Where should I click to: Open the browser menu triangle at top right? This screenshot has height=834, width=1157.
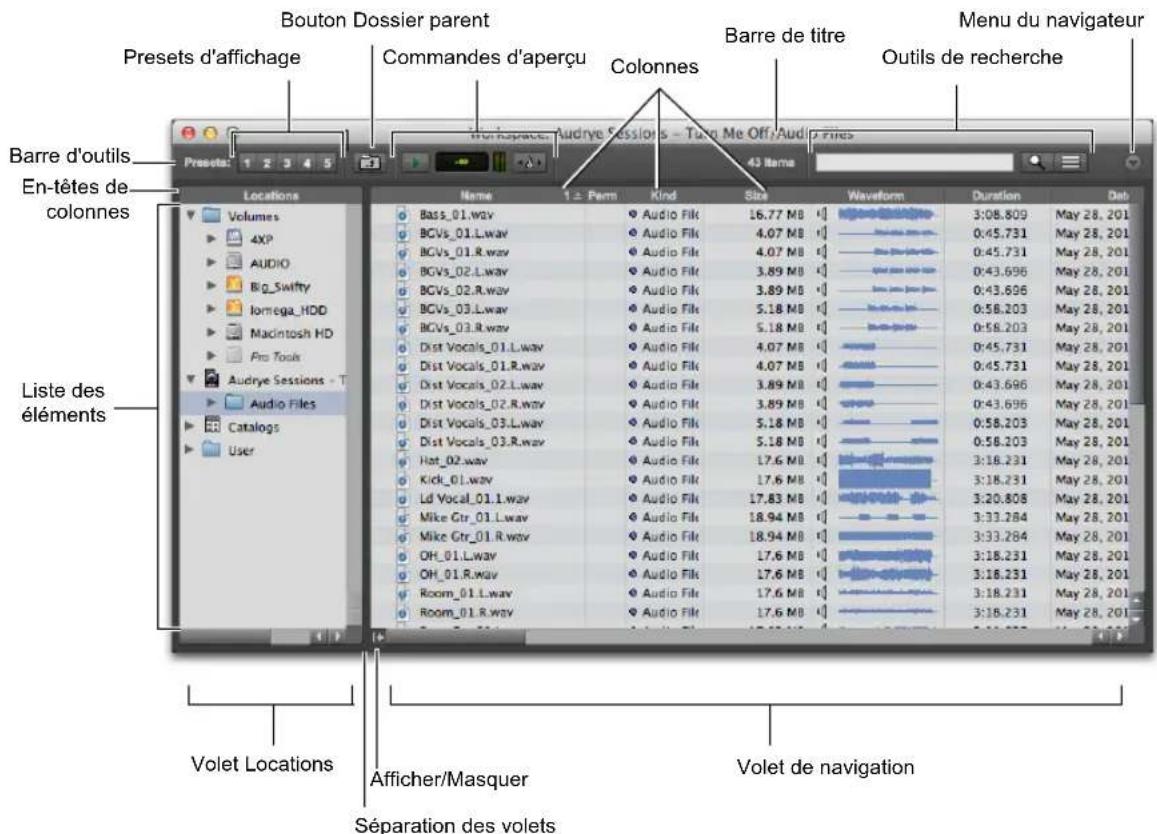(x=1133, y=162)
